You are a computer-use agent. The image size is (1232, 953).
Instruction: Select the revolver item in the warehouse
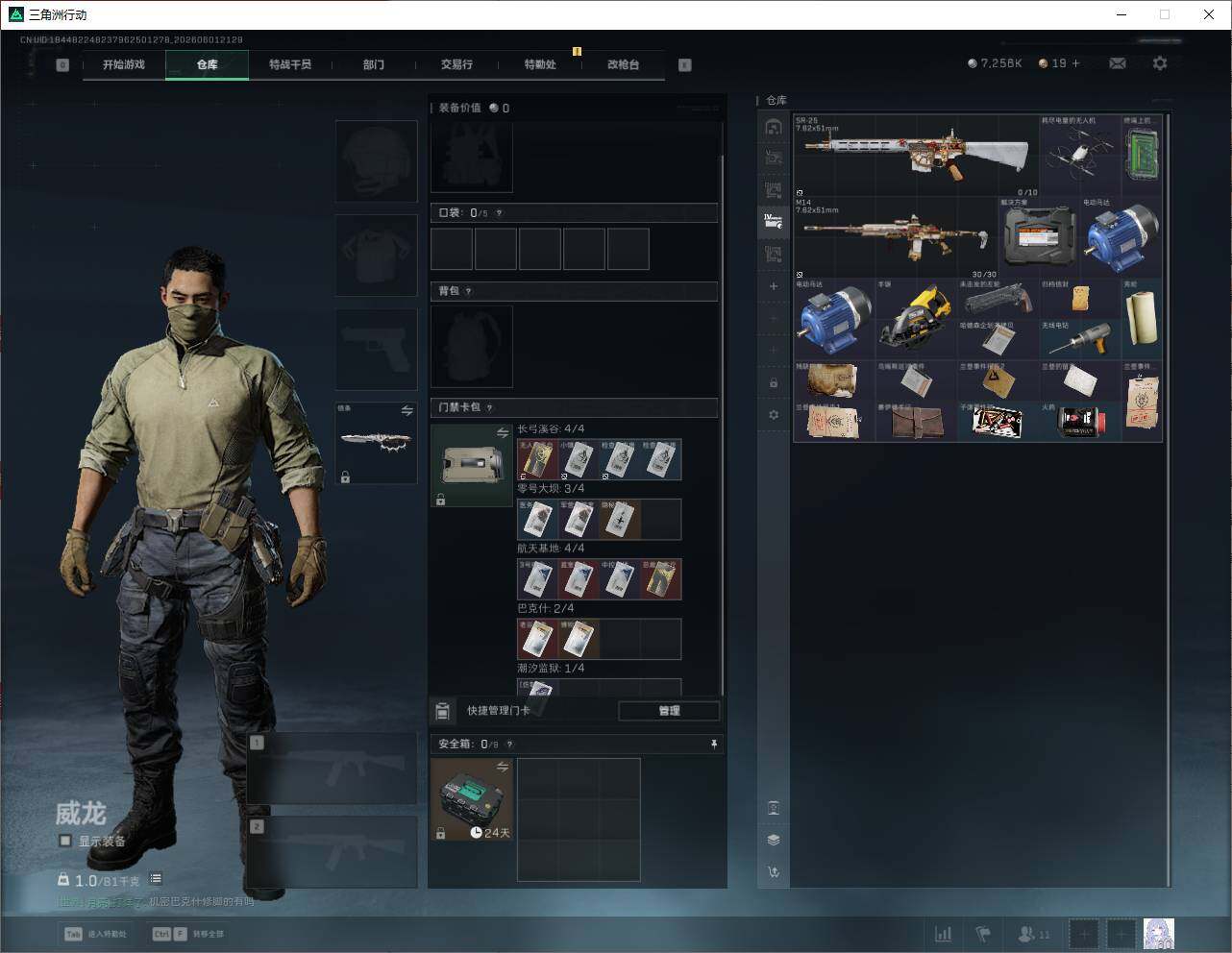click(x=998, y=300)
